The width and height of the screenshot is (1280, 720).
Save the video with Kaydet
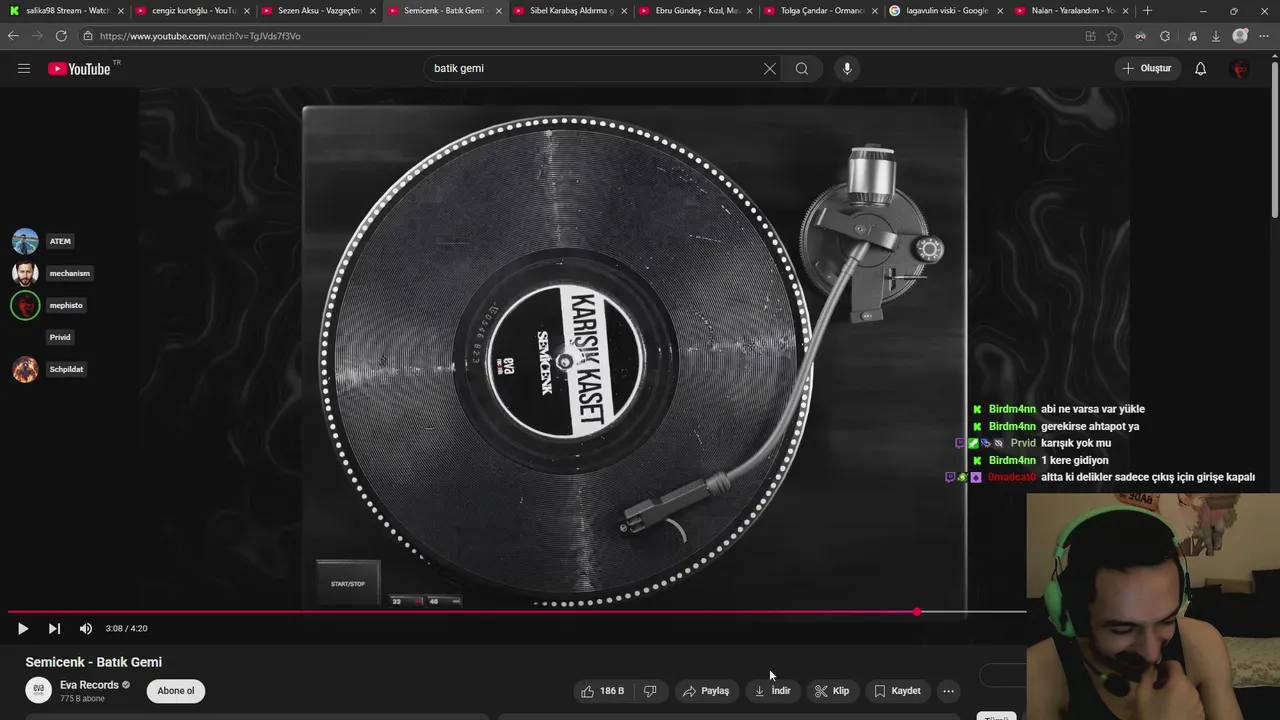897,691
